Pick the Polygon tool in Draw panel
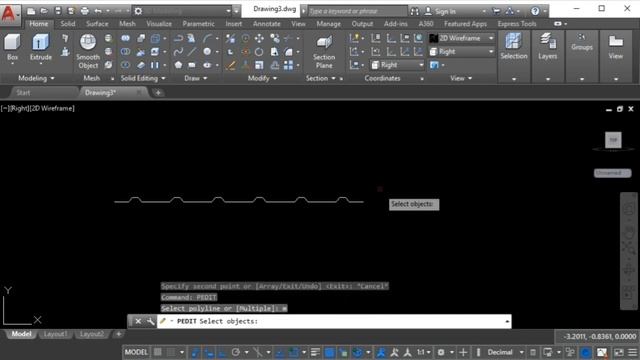This screenshot has width=640, height=360. [178, 65]
